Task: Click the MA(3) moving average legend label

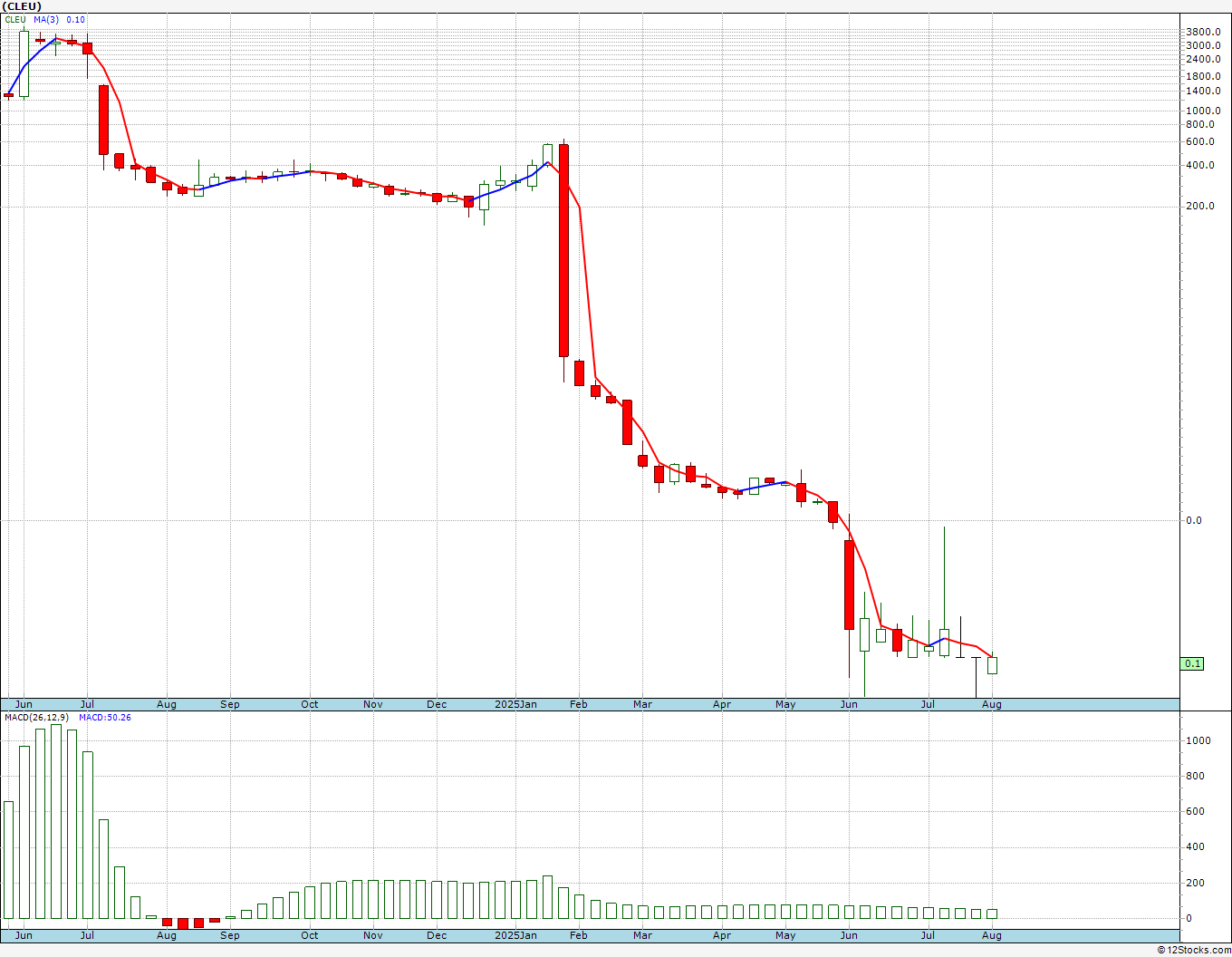Action: tap(47, 20)
